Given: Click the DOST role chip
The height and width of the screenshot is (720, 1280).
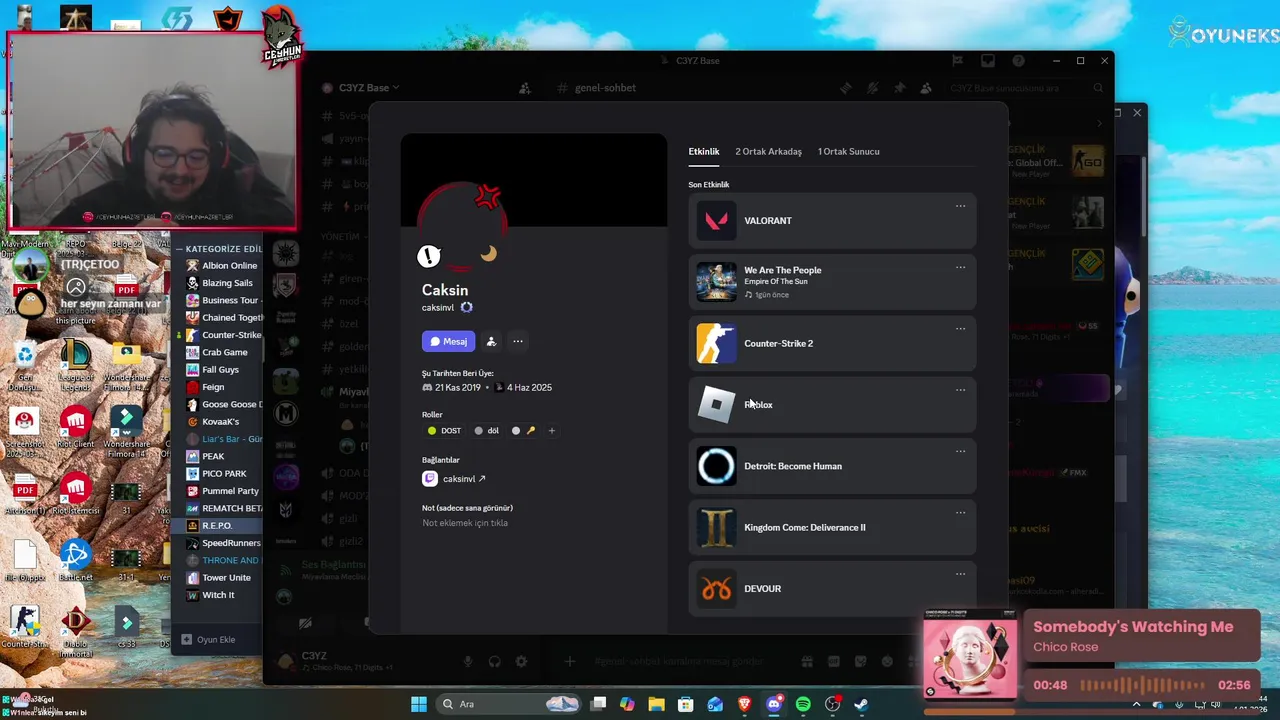Looking at the screenshot, I should (445, 431).
